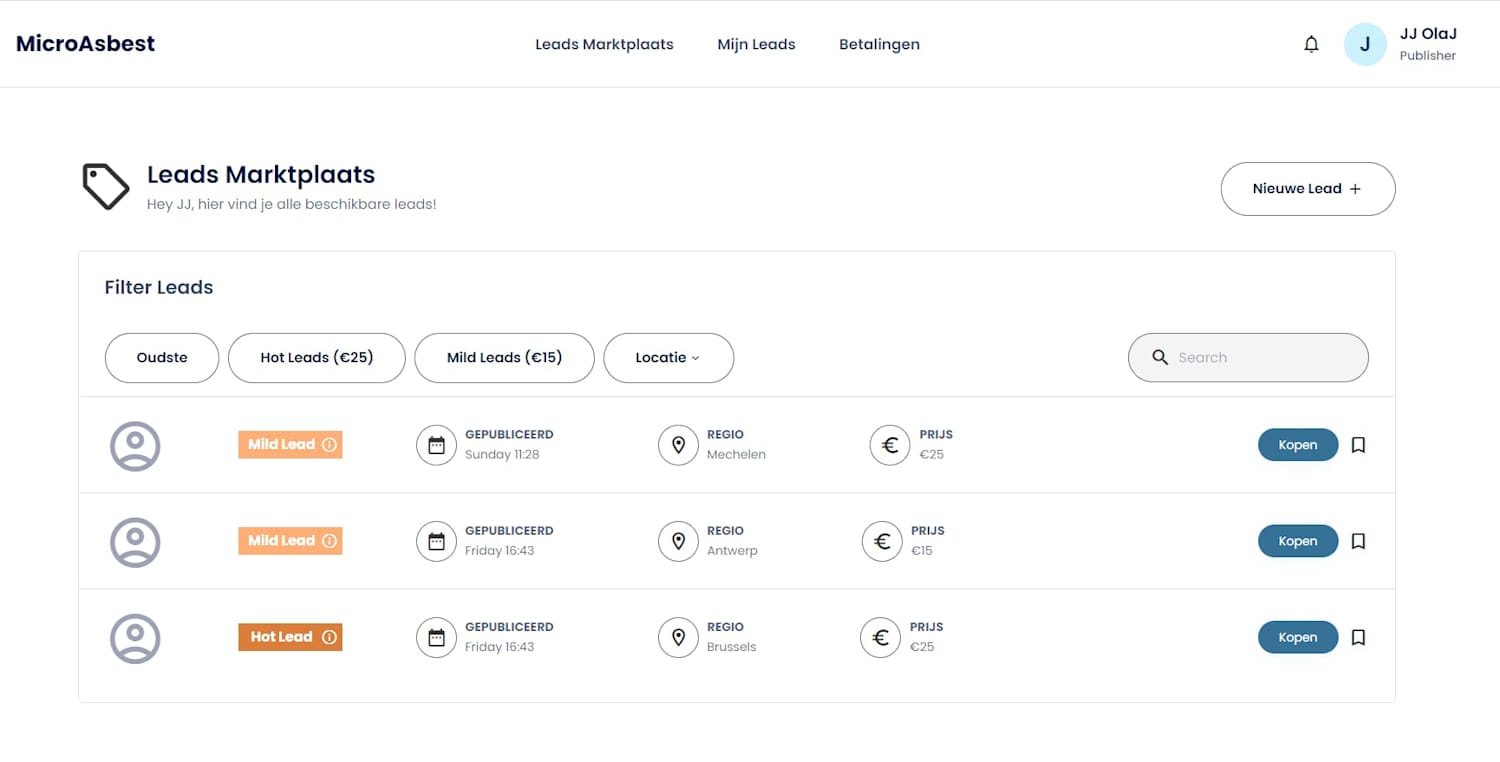Click the Search input field

1248,358
